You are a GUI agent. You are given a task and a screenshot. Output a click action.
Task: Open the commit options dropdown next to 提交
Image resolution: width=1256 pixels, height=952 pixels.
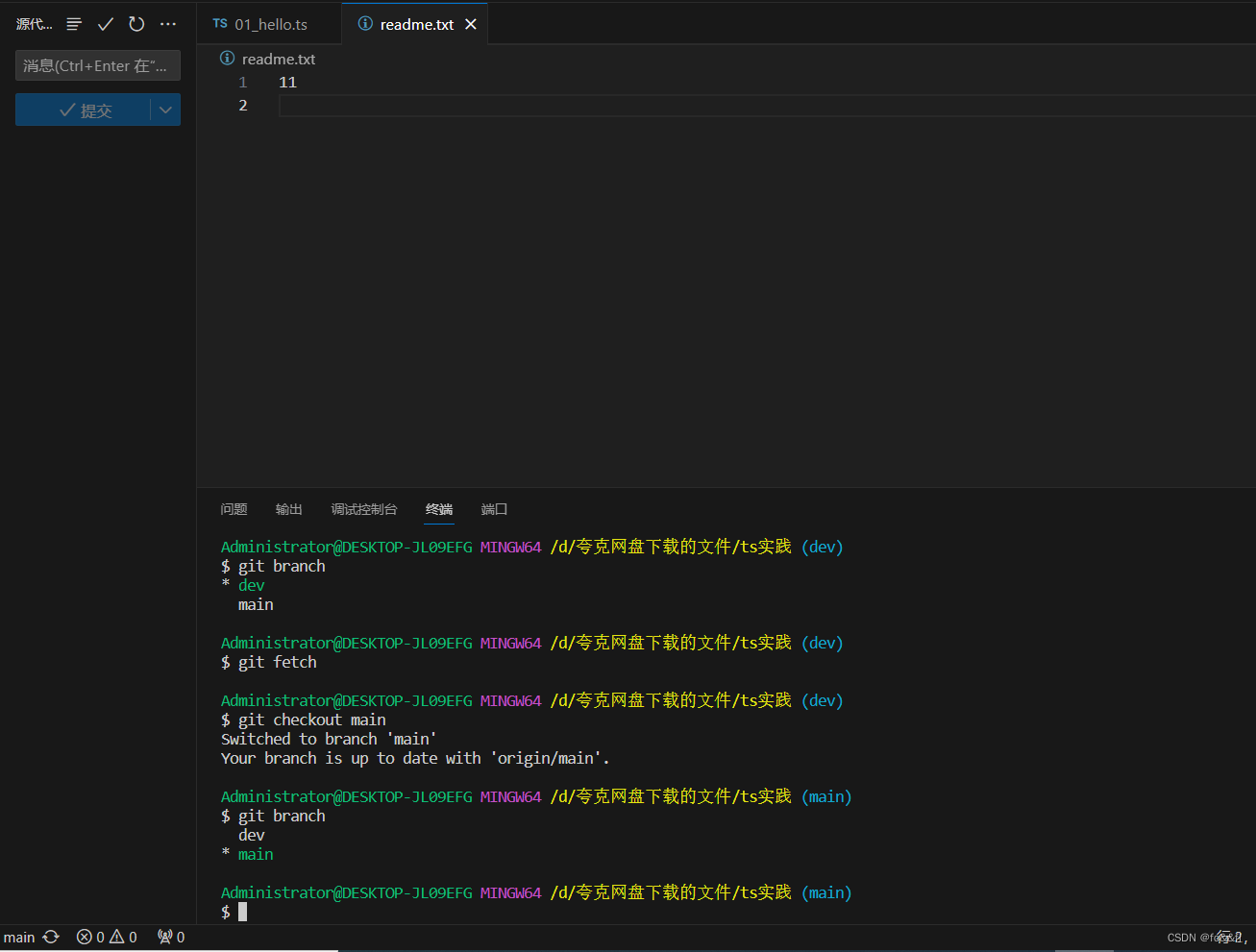pyautogui.click(x=165, y=110)
